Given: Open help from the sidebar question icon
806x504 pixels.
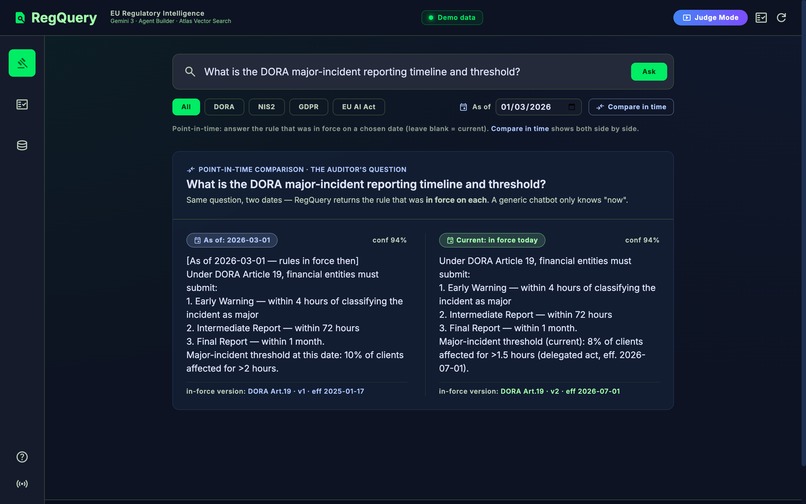Looking at the screenshot, I should click(x=22, y=457).
